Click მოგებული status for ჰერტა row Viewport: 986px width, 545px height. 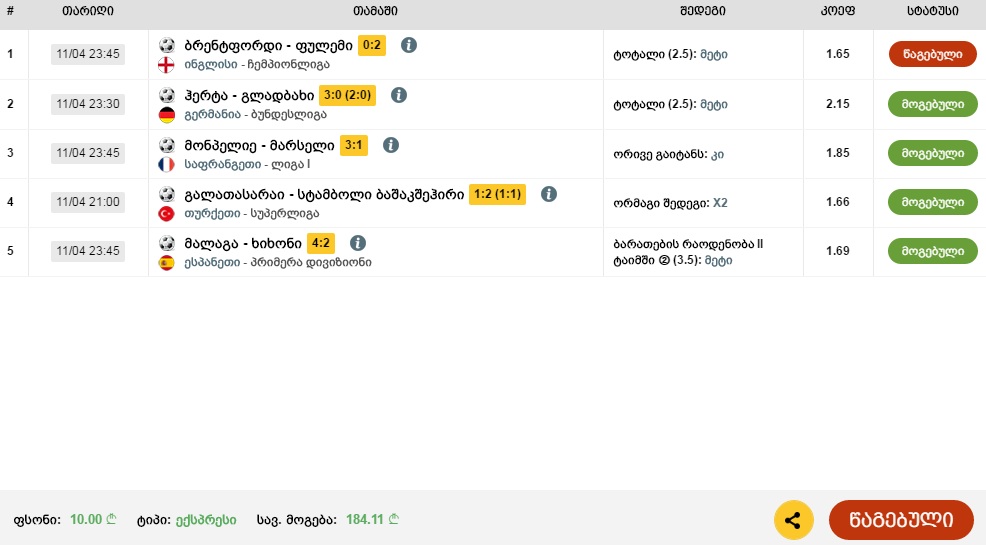click(x=933, y=104)
